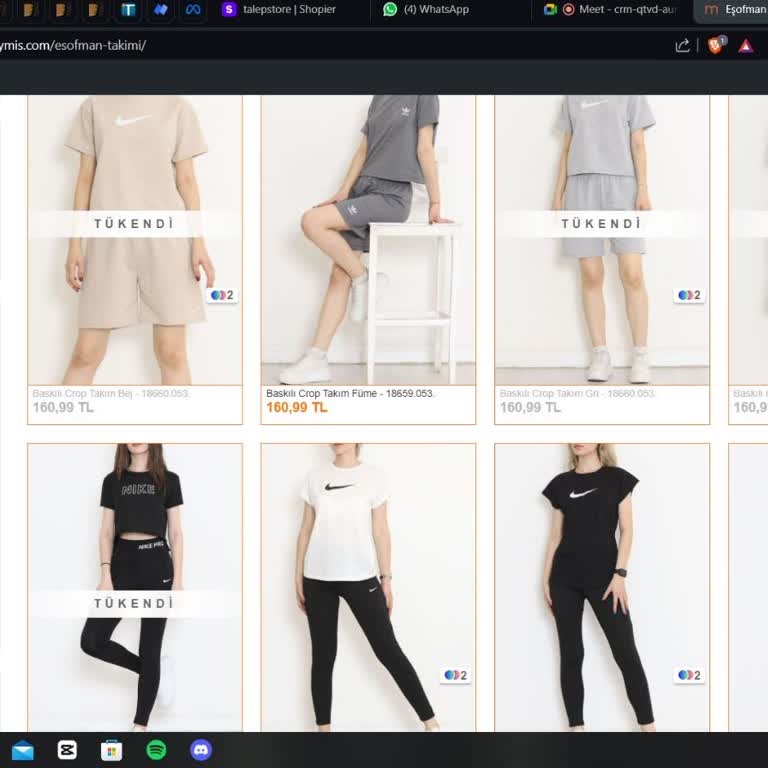
Task: Open the Füme Adidas crop set product image
Action: 368,240
